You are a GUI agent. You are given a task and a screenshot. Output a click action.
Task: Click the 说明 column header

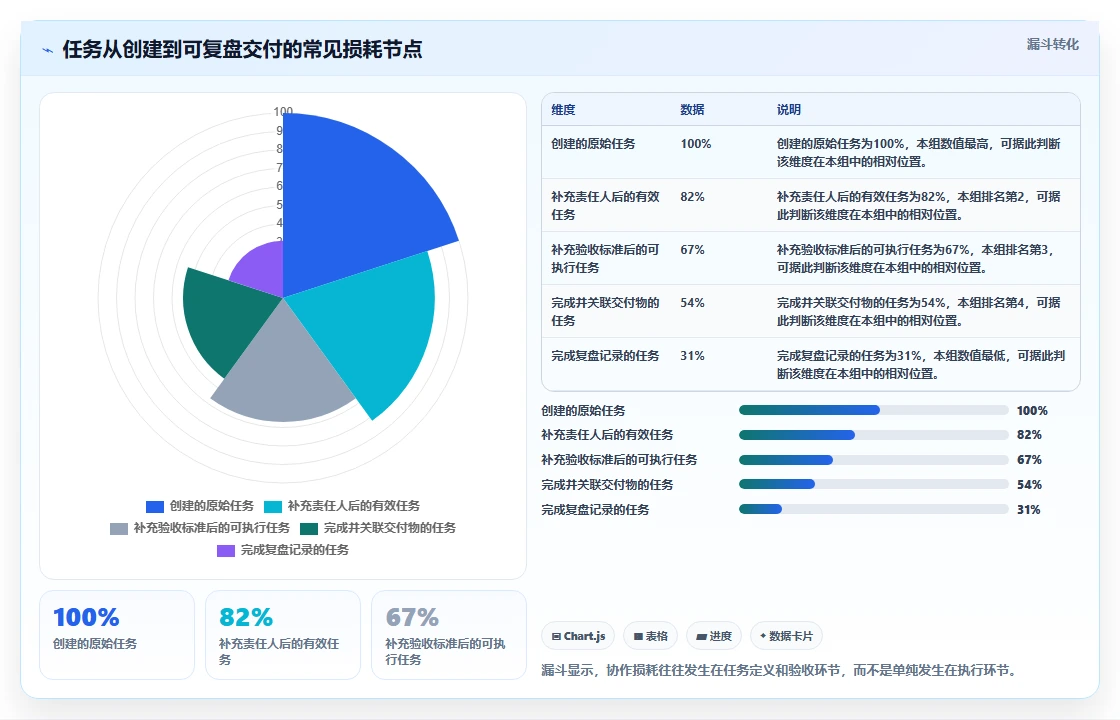(789, 109)
